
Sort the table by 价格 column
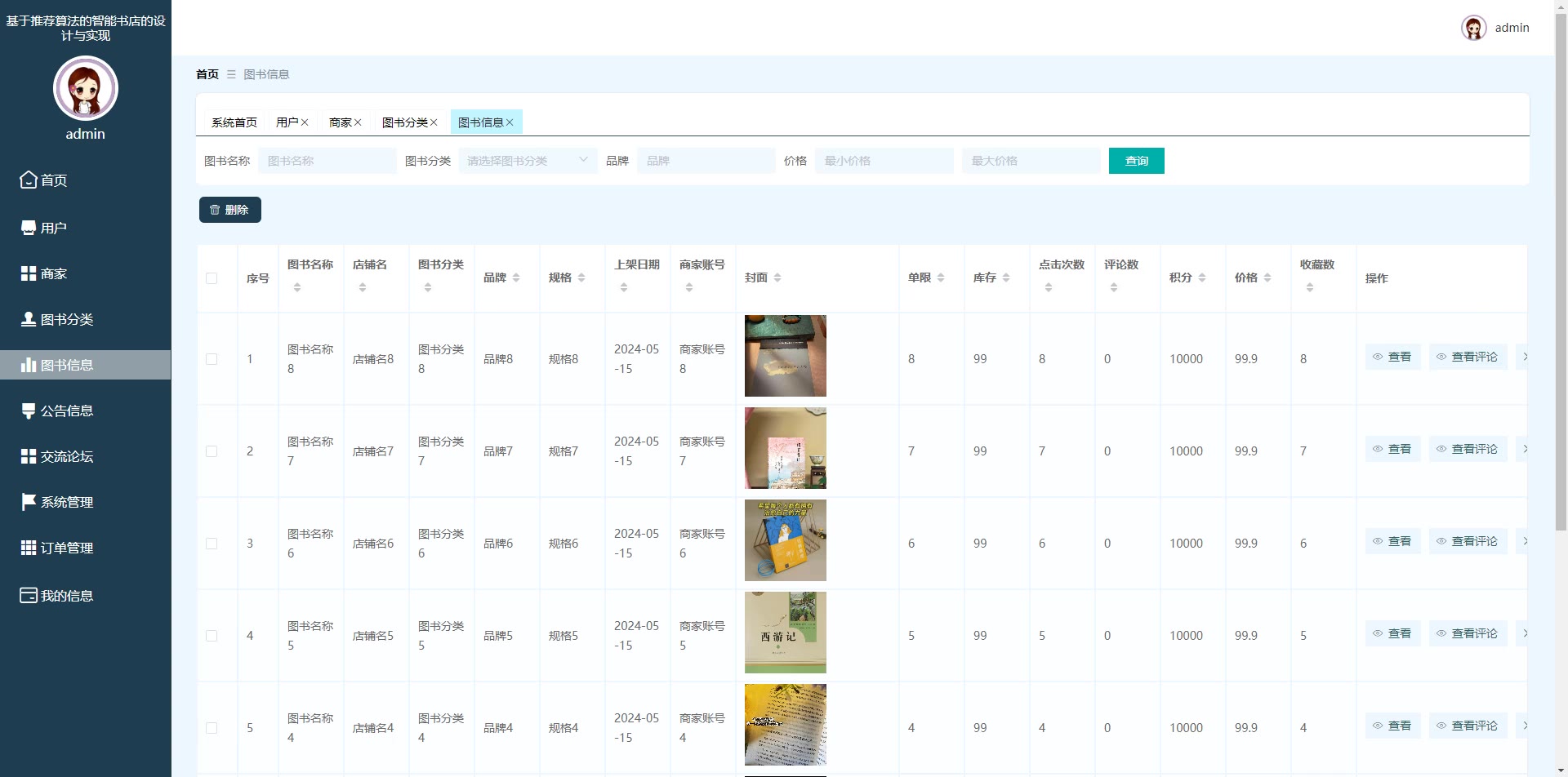tap(1267, 277)
